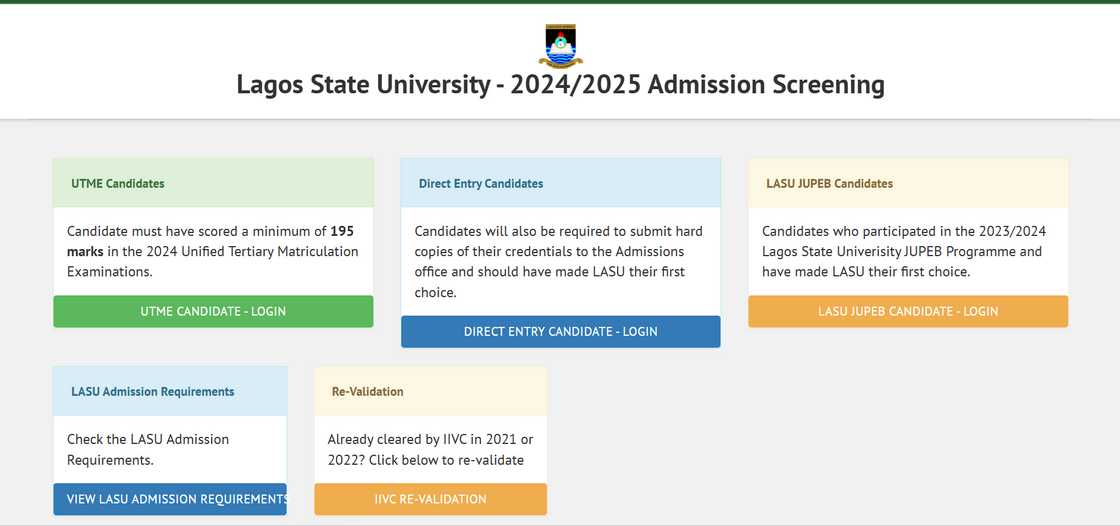
Task: Click the 'Already cleared by IIVC' description text
Action: (x=430, y=450)
